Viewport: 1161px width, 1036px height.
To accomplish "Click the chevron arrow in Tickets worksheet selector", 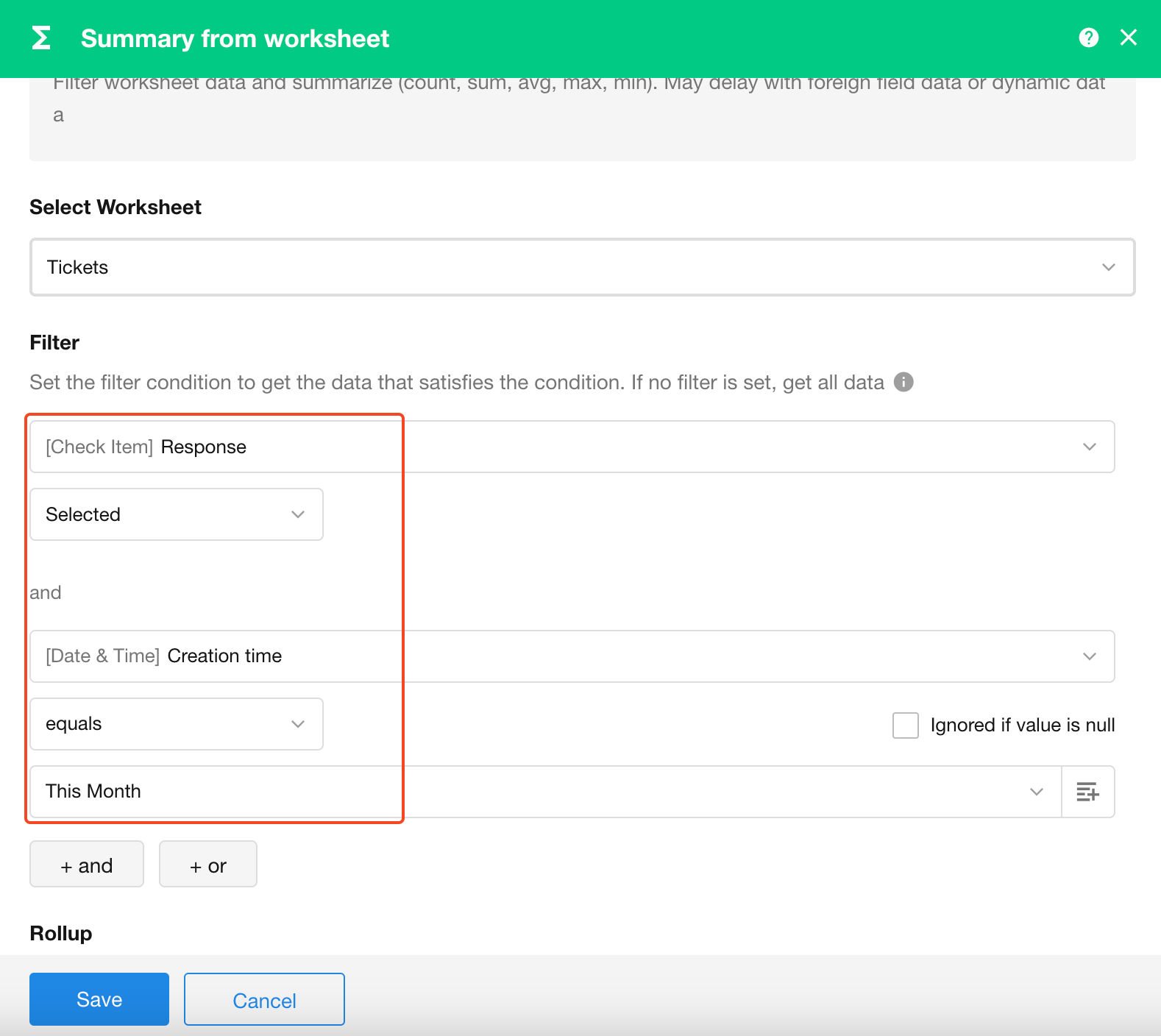I will (1108, 267).
